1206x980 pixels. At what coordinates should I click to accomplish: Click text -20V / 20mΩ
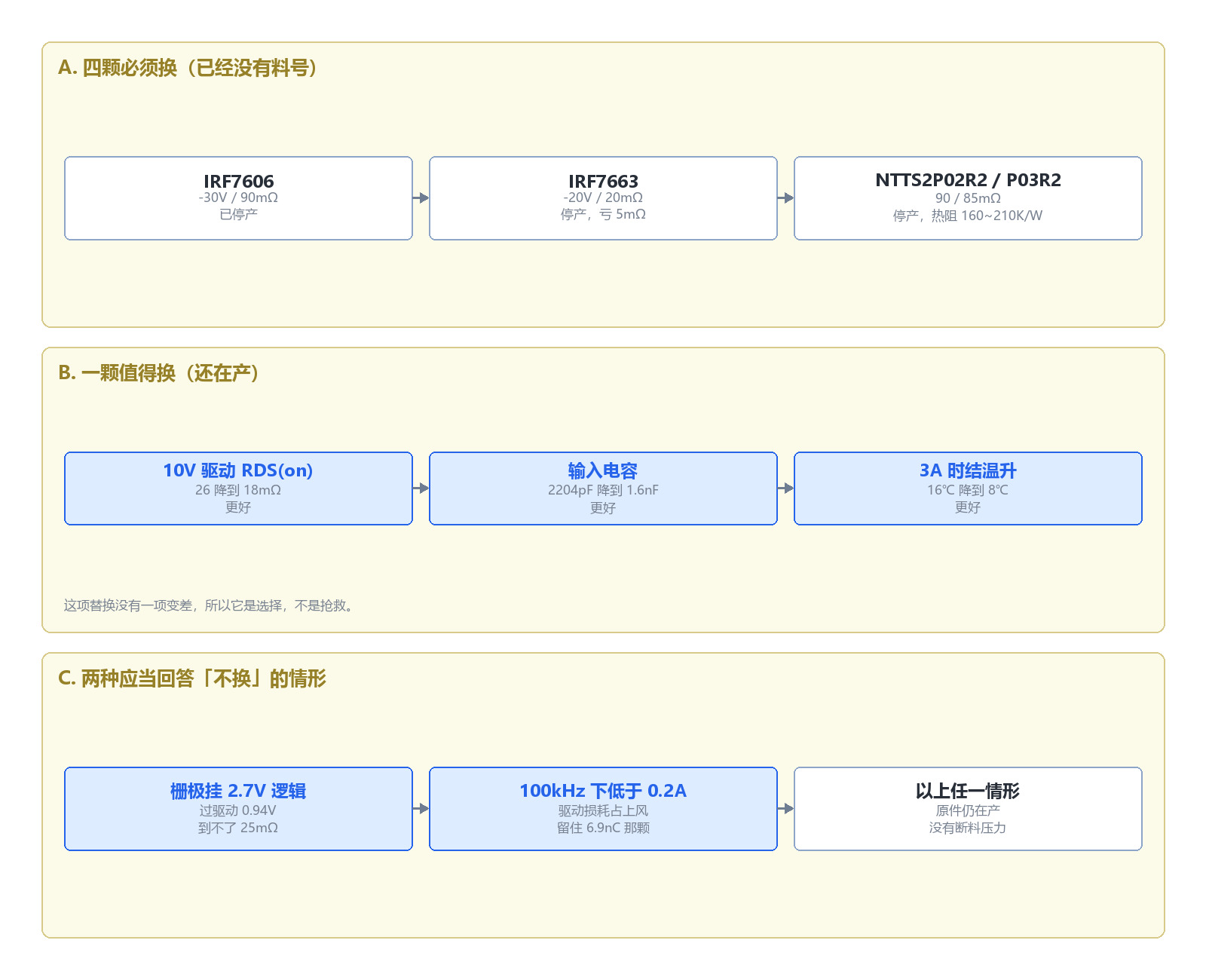tap(603, 198)
